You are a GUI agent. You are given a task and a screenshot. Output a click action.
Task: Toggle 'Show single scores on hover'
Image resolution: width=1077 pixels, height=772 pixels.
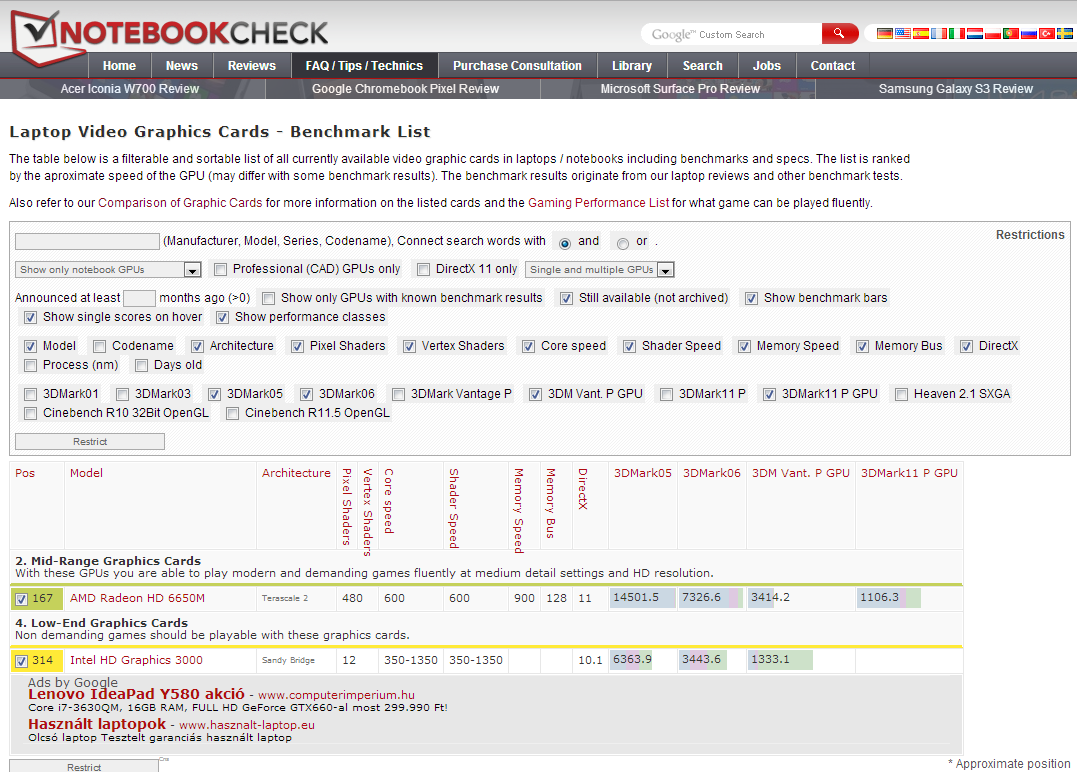30,317
